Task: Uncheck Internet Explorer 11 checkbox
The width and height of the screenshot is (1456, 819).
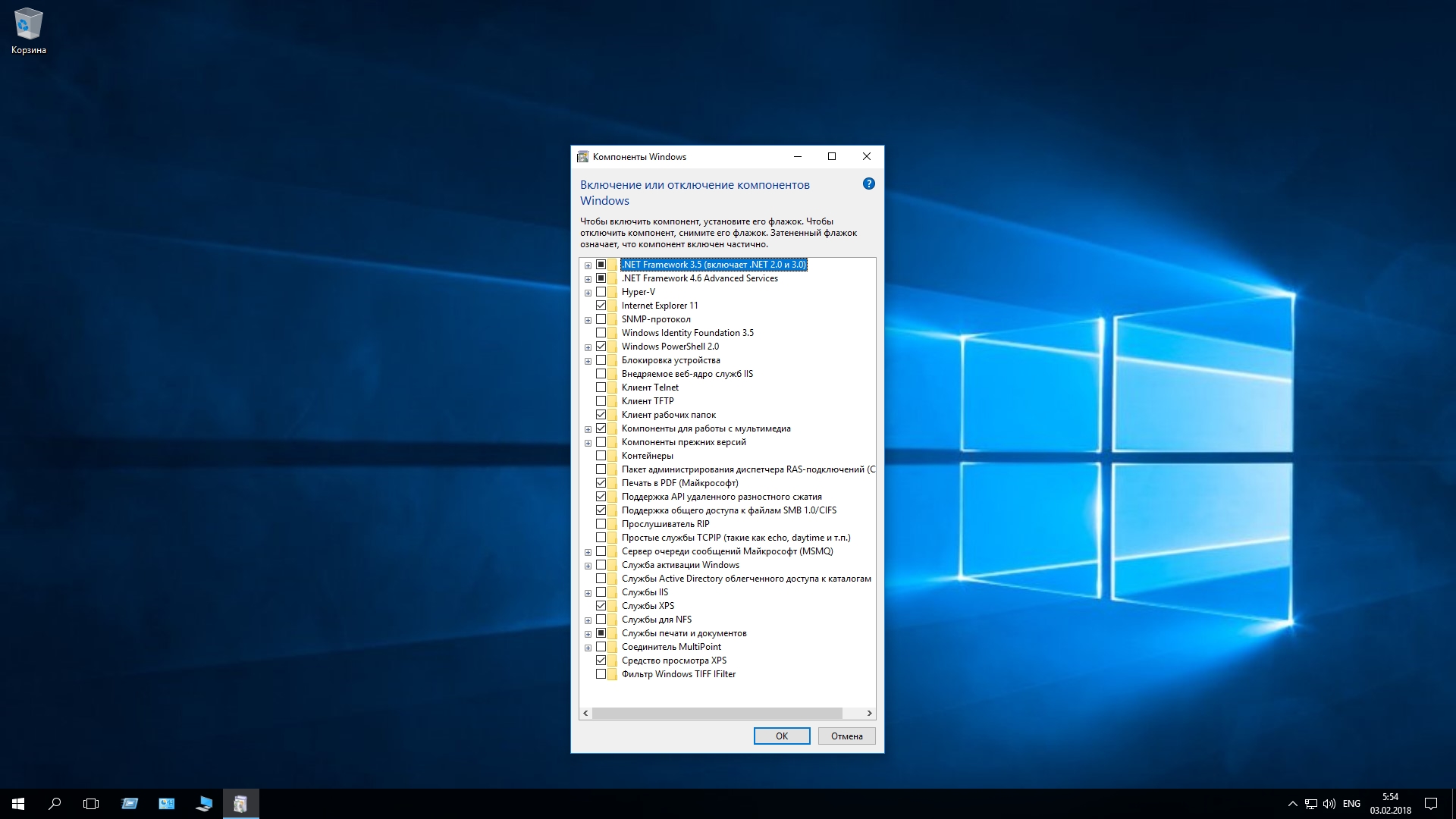Action: point(601,306)
